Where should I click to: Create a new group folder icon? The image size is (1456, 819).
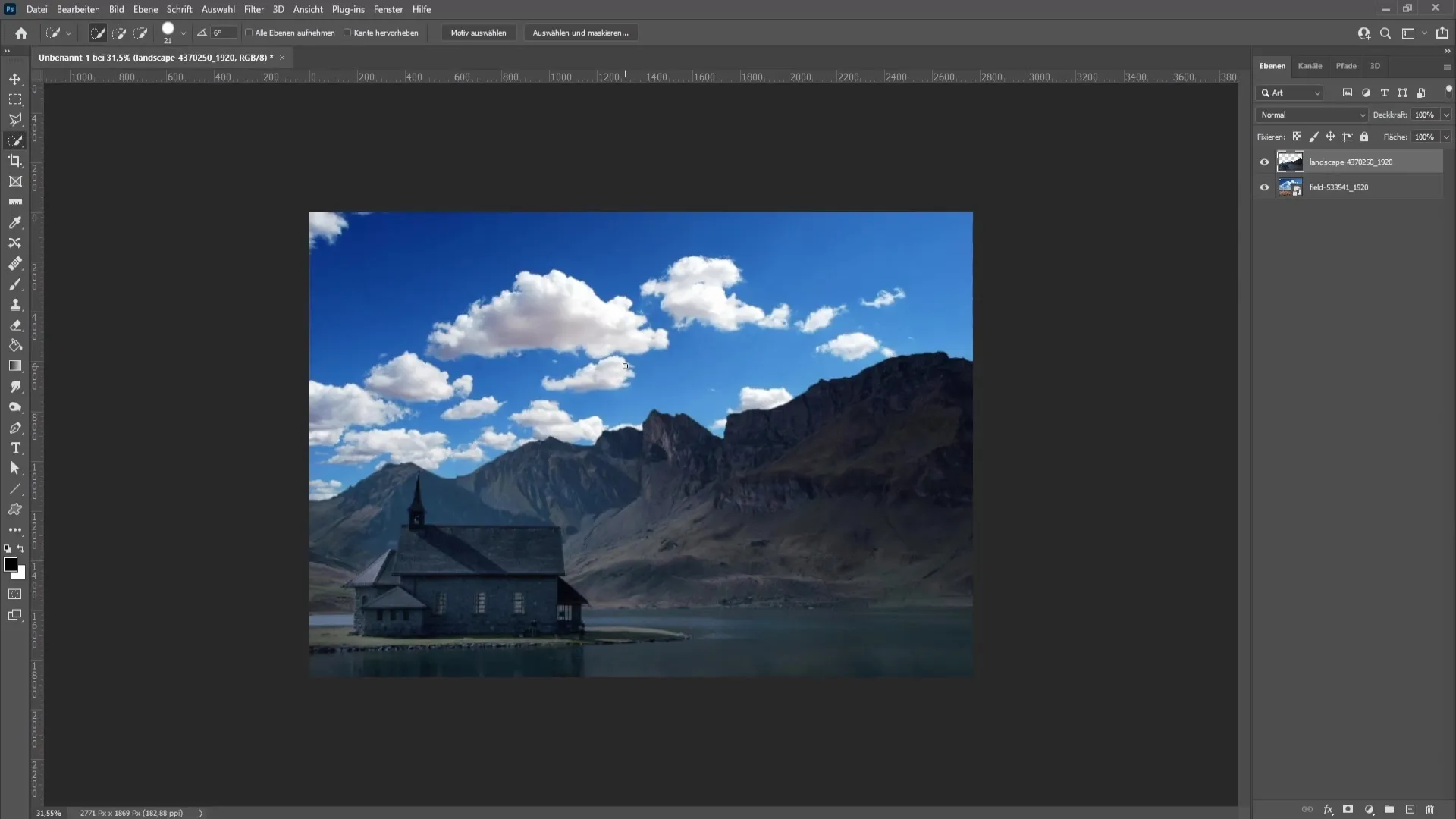pos(1389,809)
